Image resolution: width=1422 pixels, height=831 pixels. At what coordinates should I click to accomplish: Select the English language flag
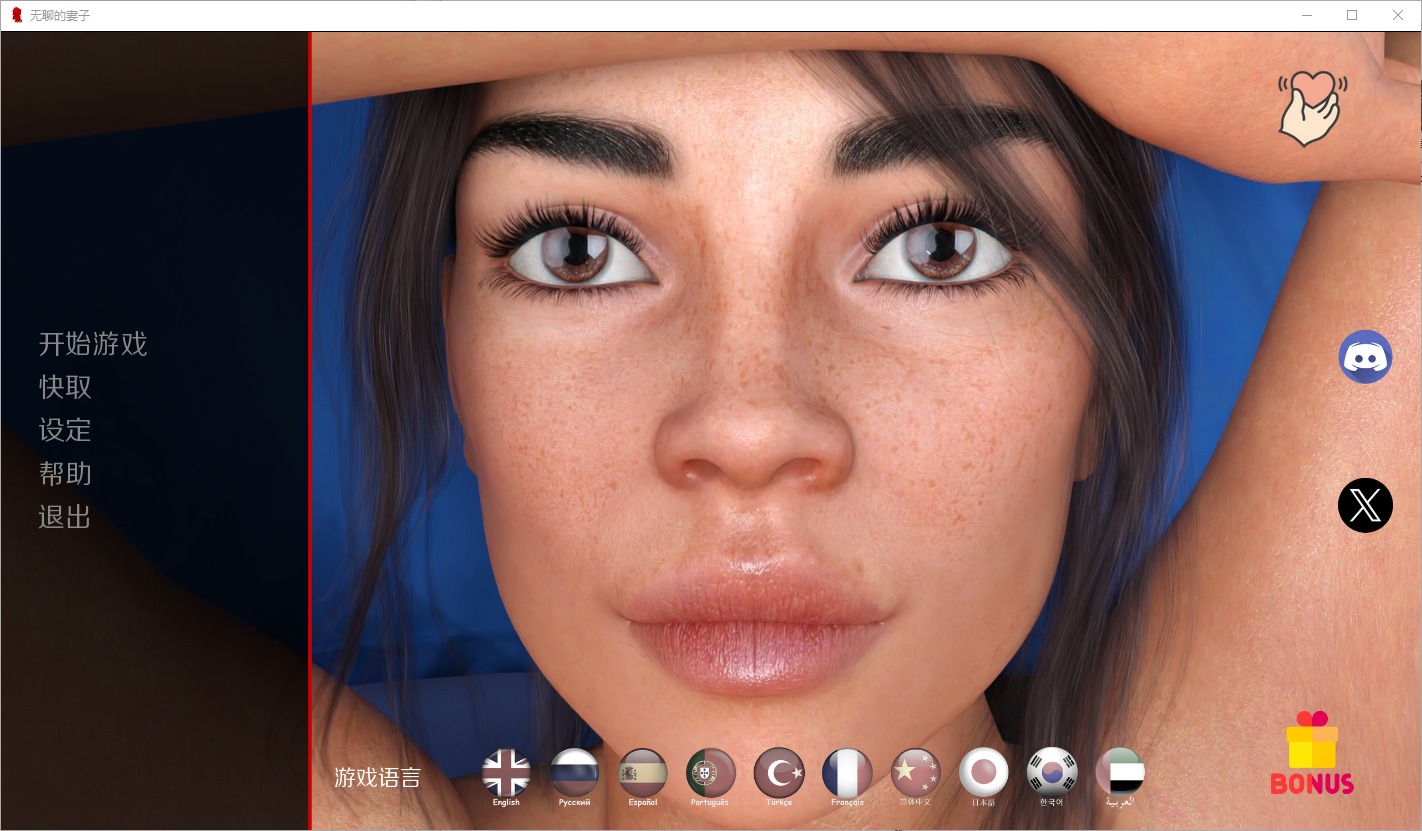point(506,773)
